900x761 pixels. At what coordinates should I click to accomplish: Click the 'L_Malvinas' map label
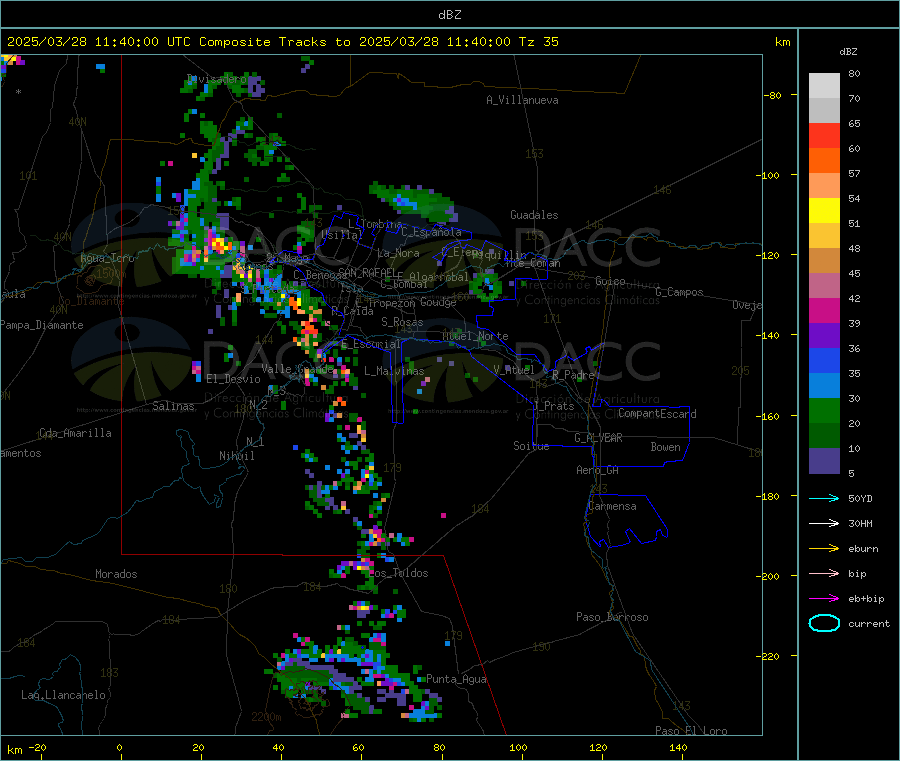click(394, 371)
